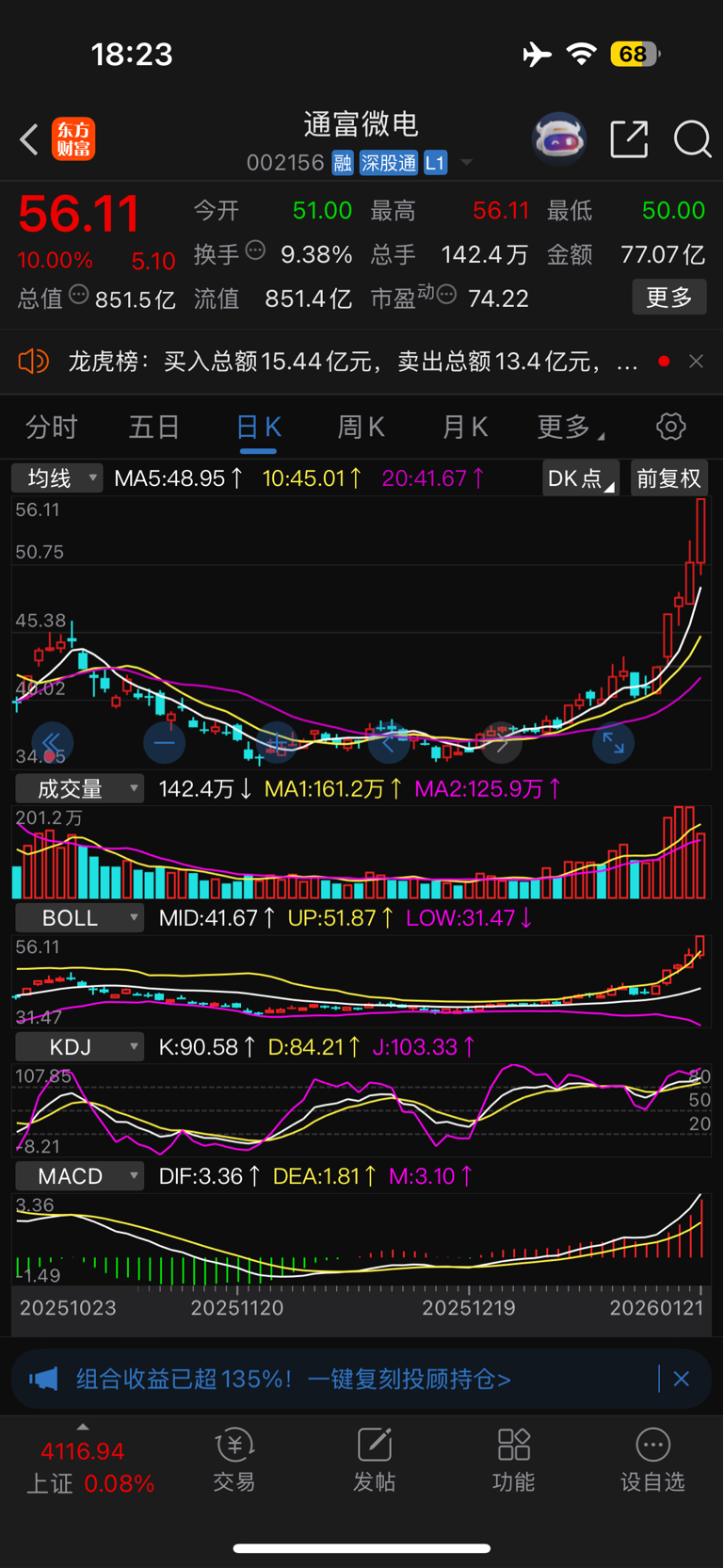Switch to 月K tab
Image resolution: width=724 pixels, height=1568 pixels.
(465, 427)
